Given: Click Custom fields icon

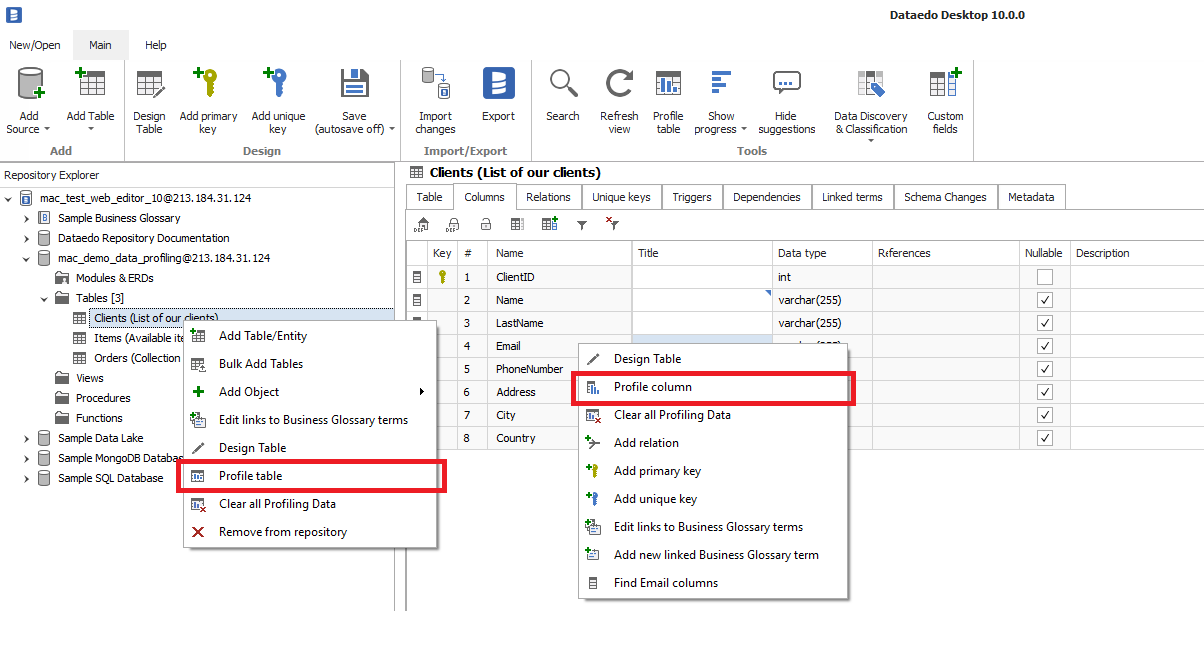Looking at the screenshot, I should coord(944,85).
